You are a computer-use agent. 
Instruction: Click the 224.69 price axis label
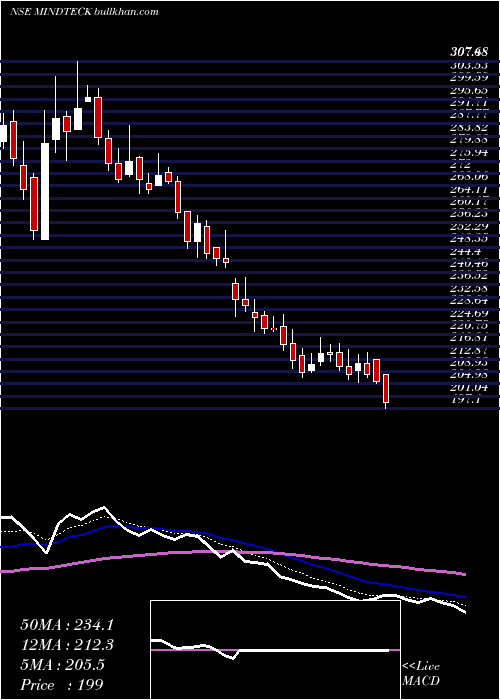[468, 313]
